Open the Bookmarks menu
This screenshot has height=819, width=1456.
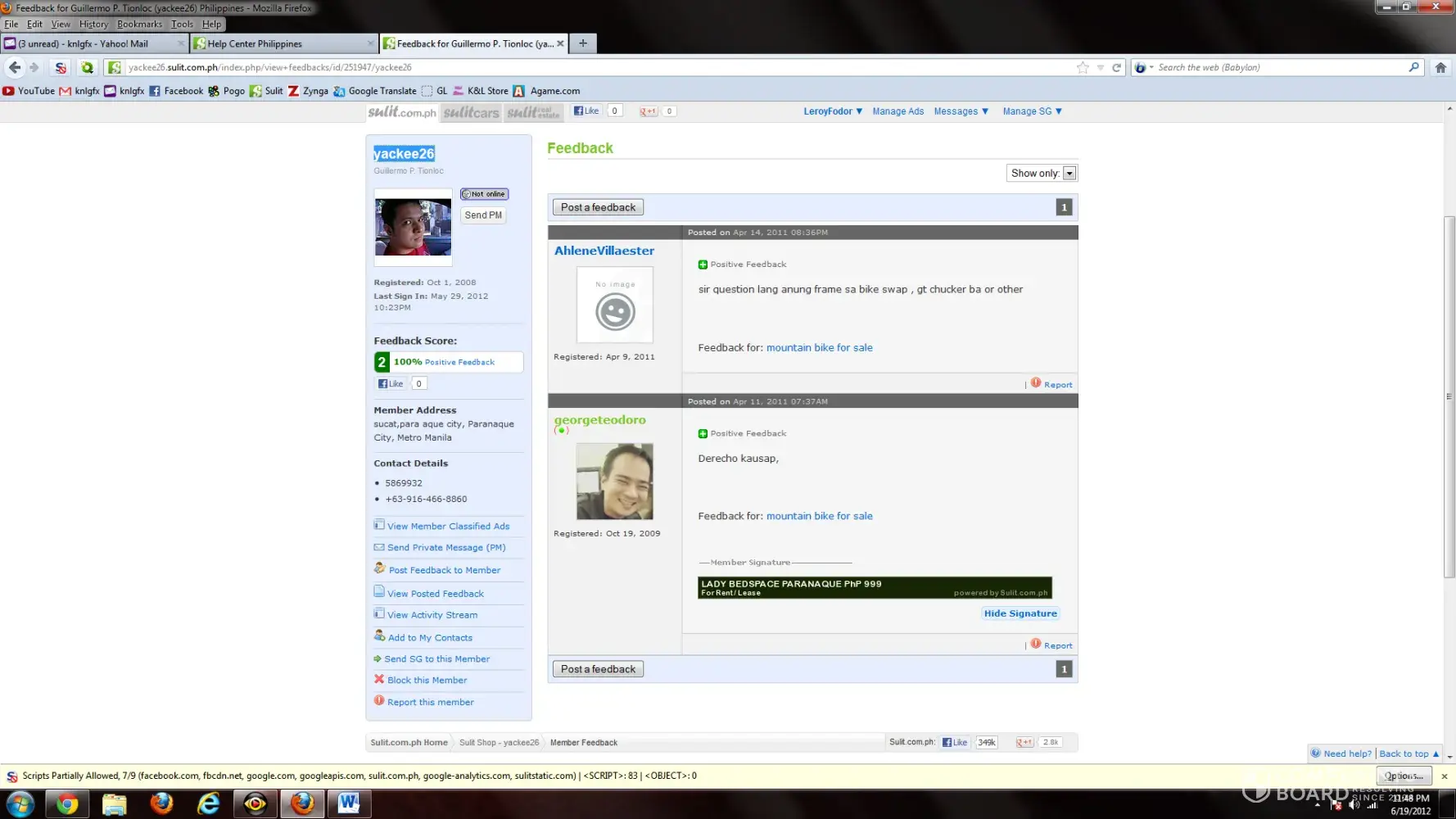tap(139, 24)
